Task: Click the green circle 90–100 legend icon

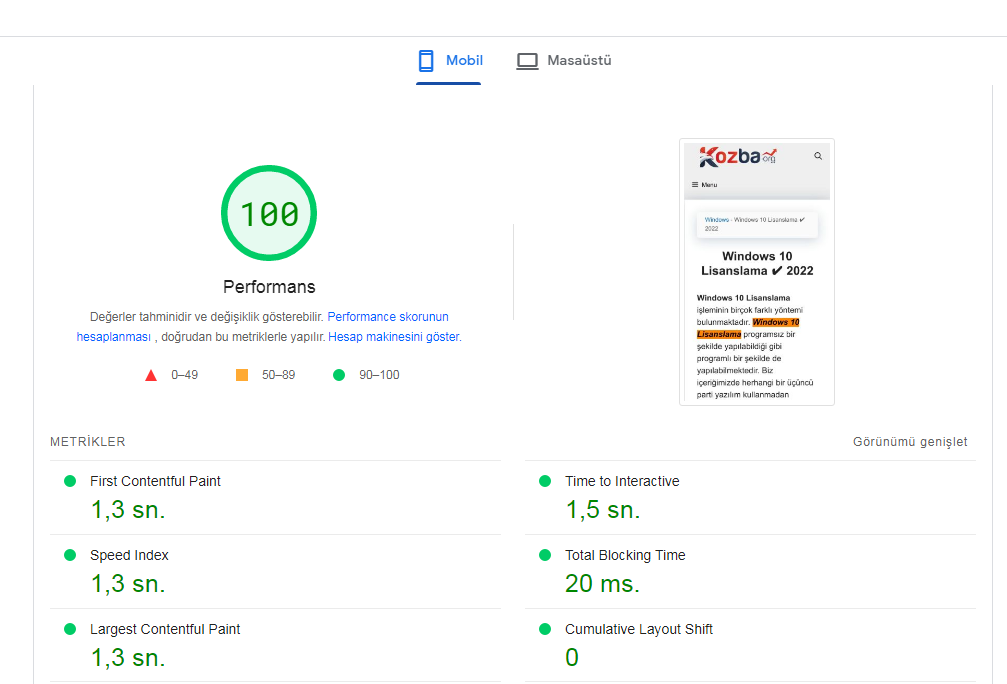Action: tap(339, 375)
